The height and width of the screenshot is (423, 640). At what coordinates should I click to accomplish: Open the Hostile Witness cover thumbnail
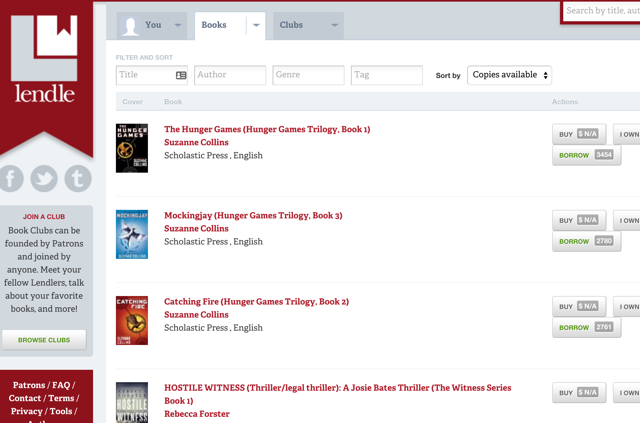click(x=132, y=403)
